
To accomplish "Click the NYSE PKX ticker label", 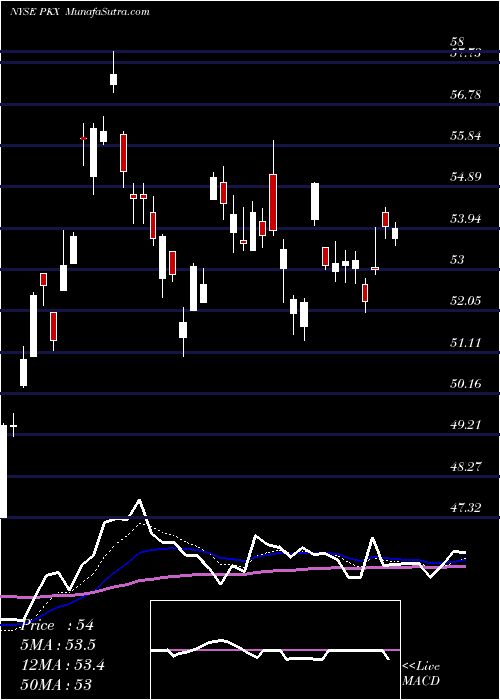I will 35,12.
